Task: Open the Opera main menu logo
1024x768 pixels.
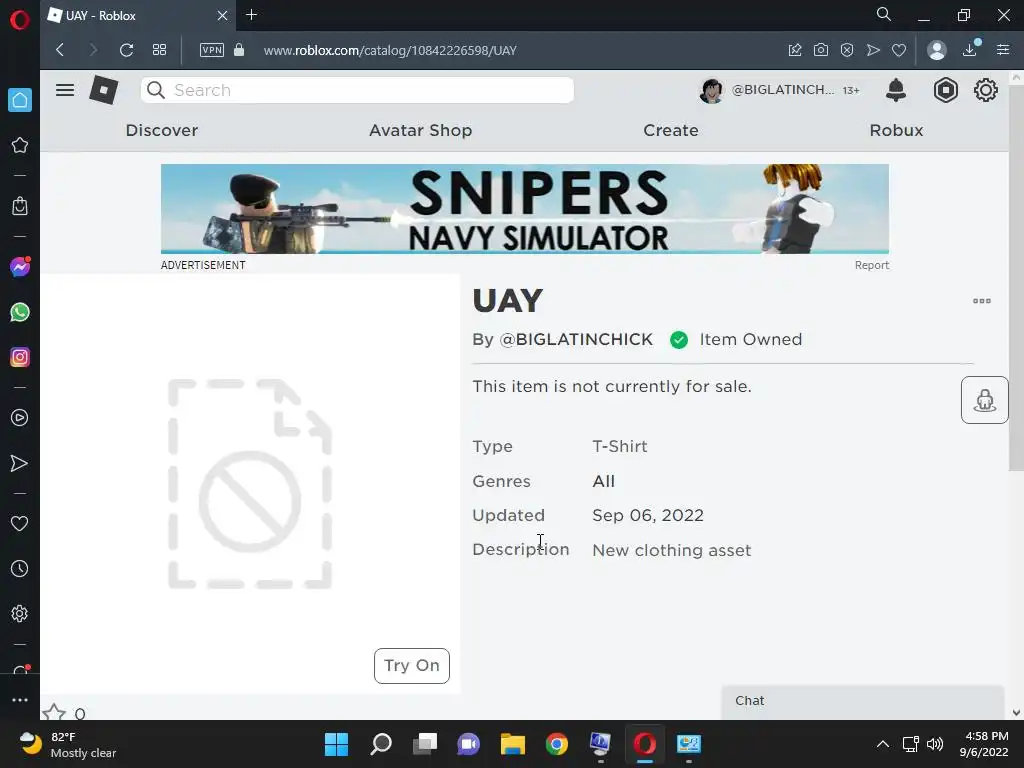Action: [20, 20]
